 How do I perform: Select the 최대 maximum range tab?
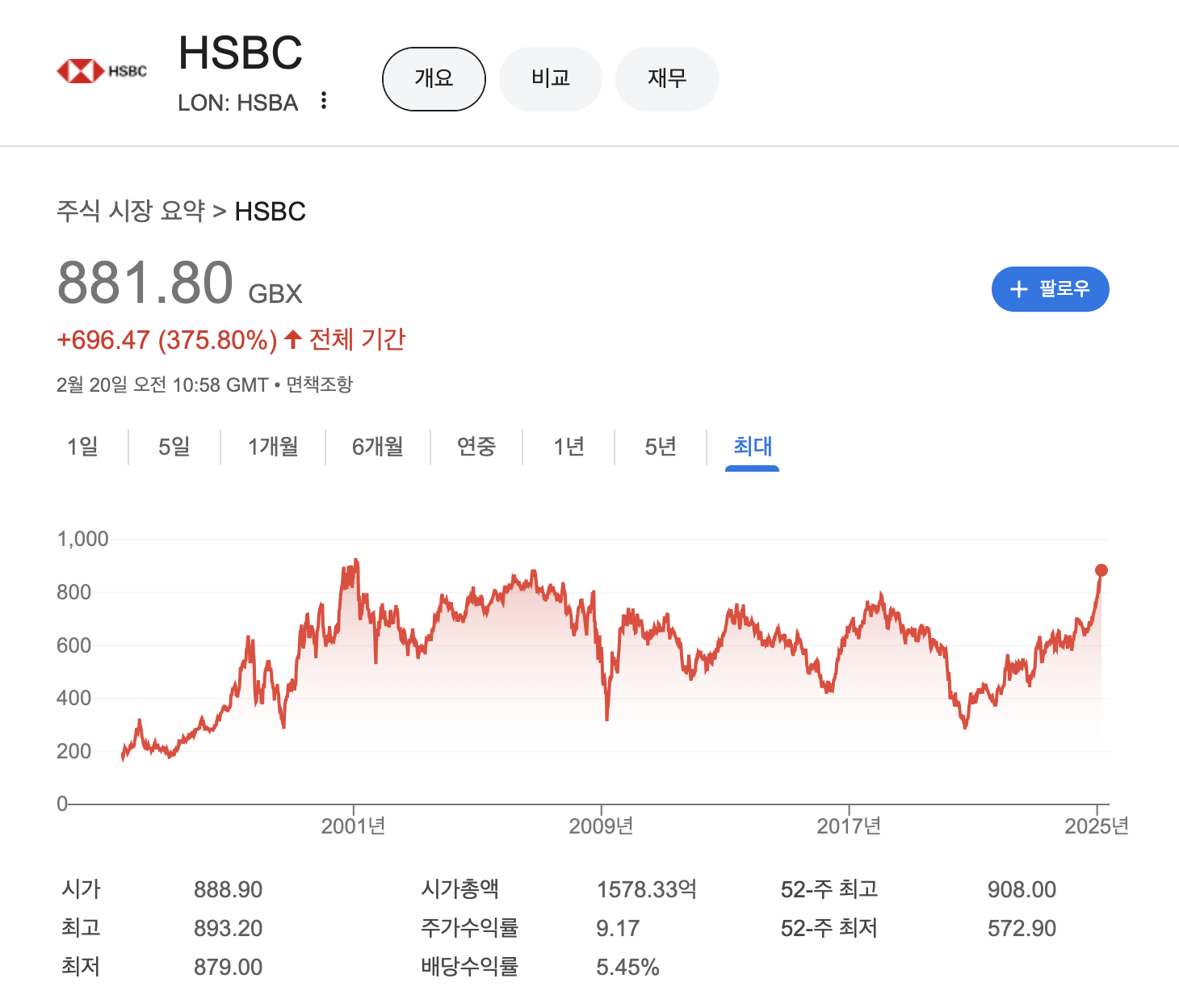click(753, 447)
